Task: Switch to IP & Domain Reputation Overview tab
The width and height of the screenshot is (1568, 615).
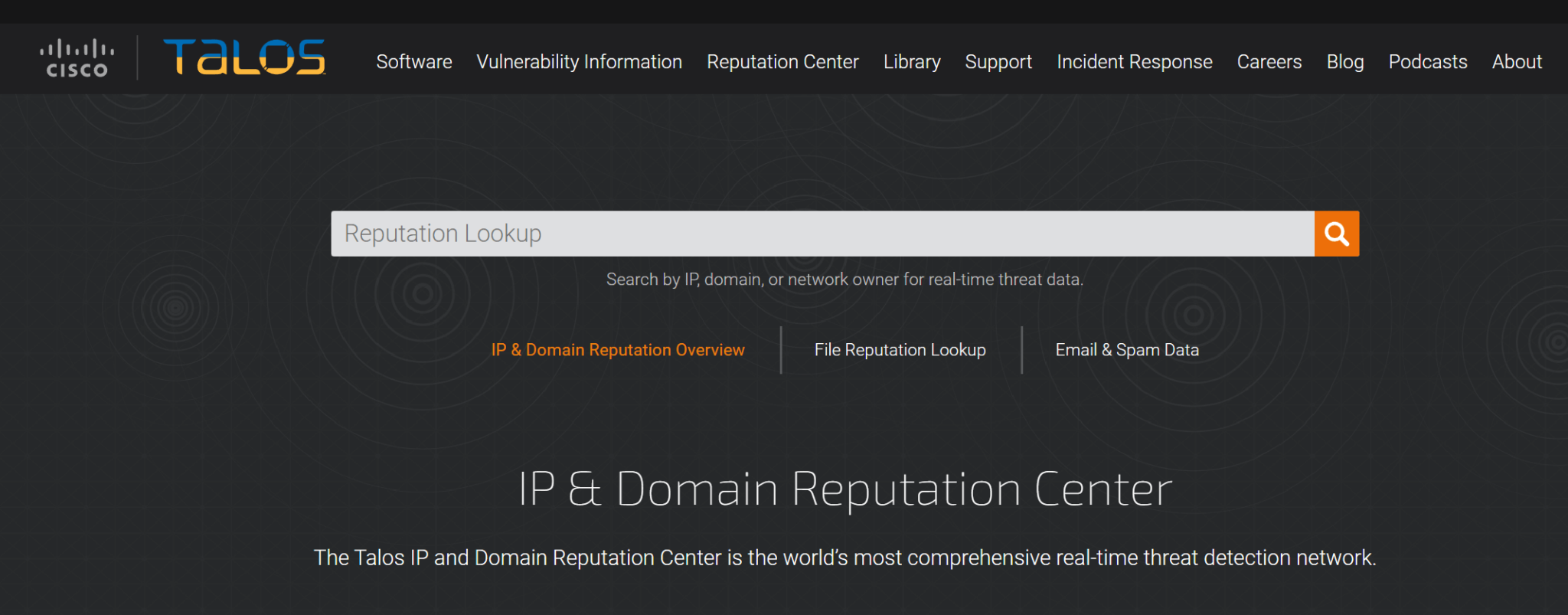Action: [x=617, y=350]
